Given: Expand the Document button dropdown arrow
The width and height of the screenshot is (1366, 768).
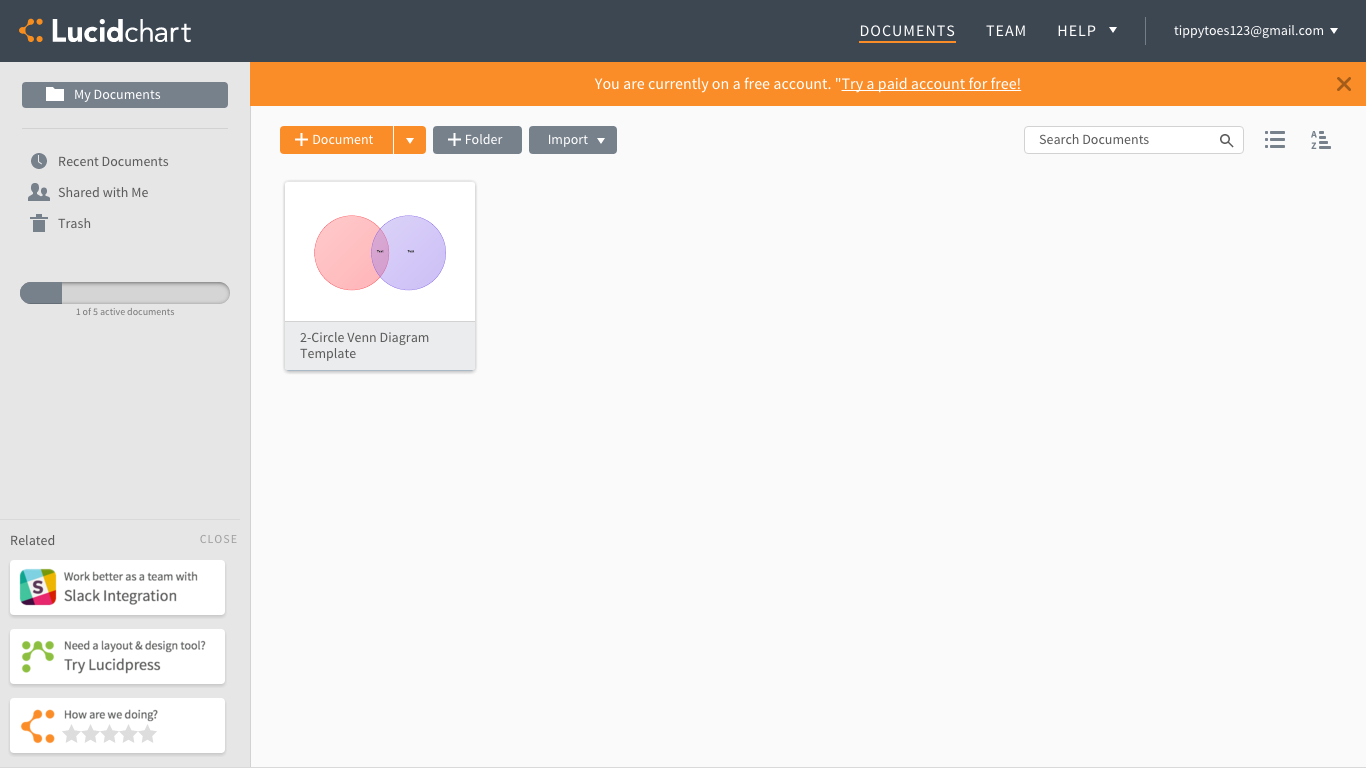Looking at the screenshot, I should tap(410, 140).
